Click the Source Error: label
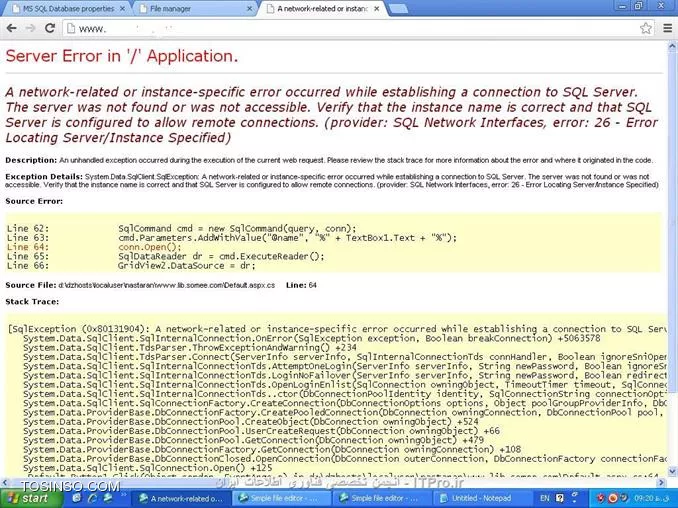 pos(34,201)
